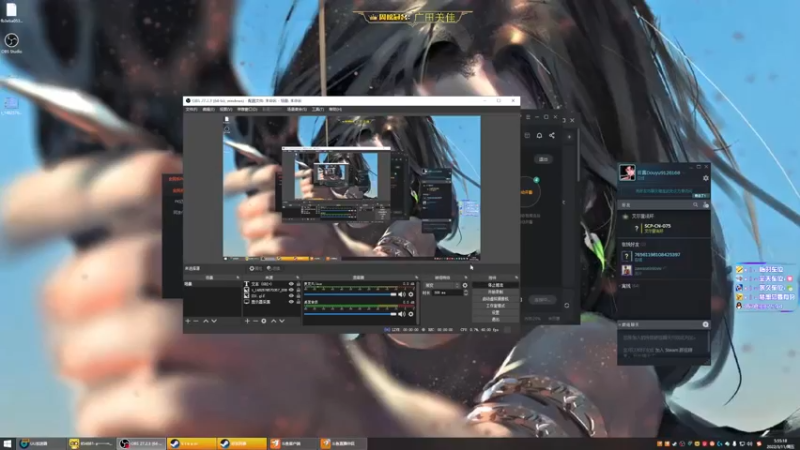Toggle visibility of the display capture source

[291, 302]
